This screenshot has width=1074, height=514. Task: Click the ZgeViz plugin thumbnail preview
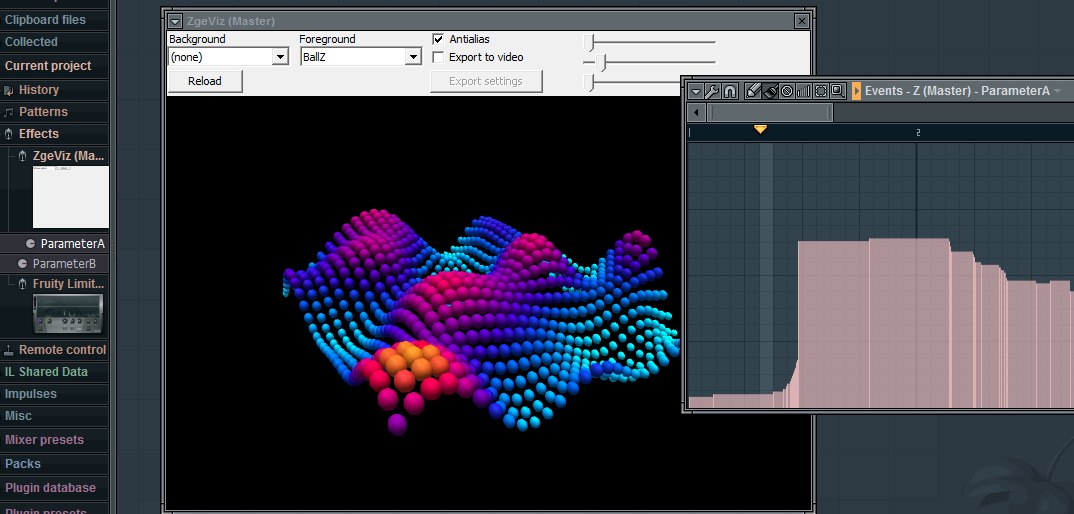pos(71,197)
